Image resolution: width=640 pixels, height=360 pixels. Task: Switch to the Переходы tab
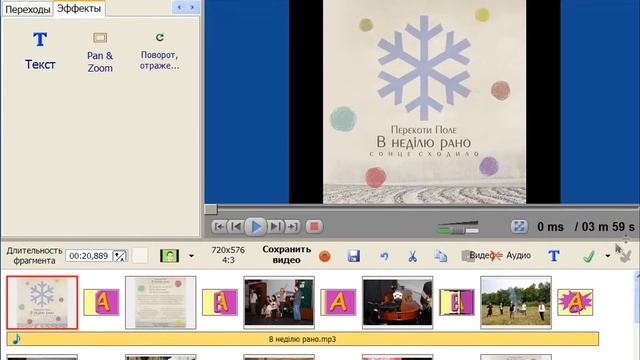27,9
